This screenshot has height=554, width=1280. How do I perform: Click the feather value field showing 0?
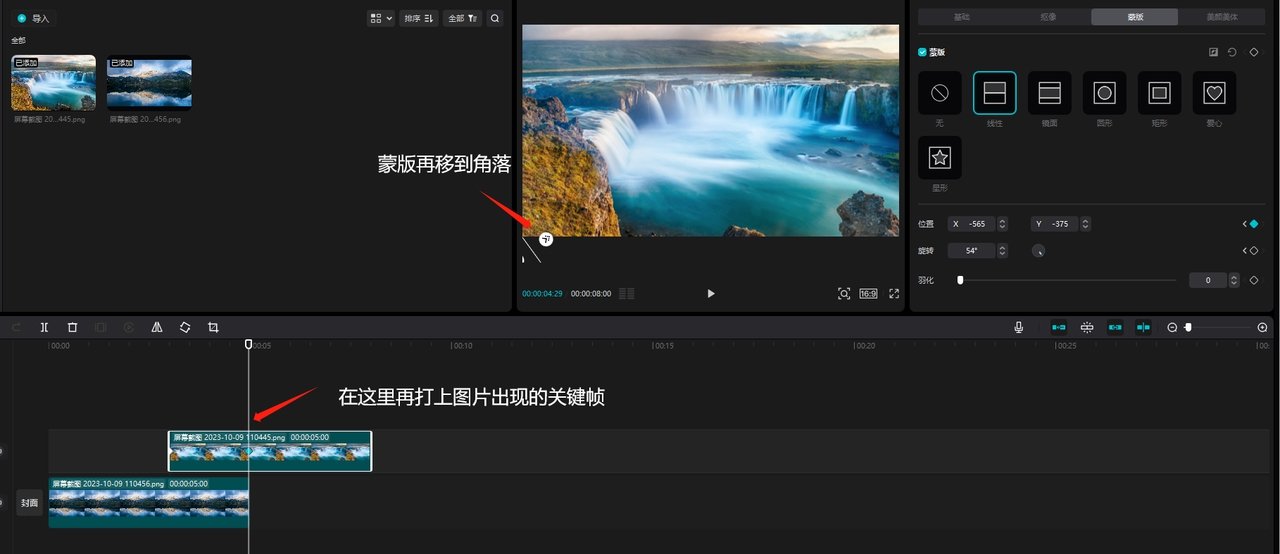pyautogui.click(x=1208, y=280)
